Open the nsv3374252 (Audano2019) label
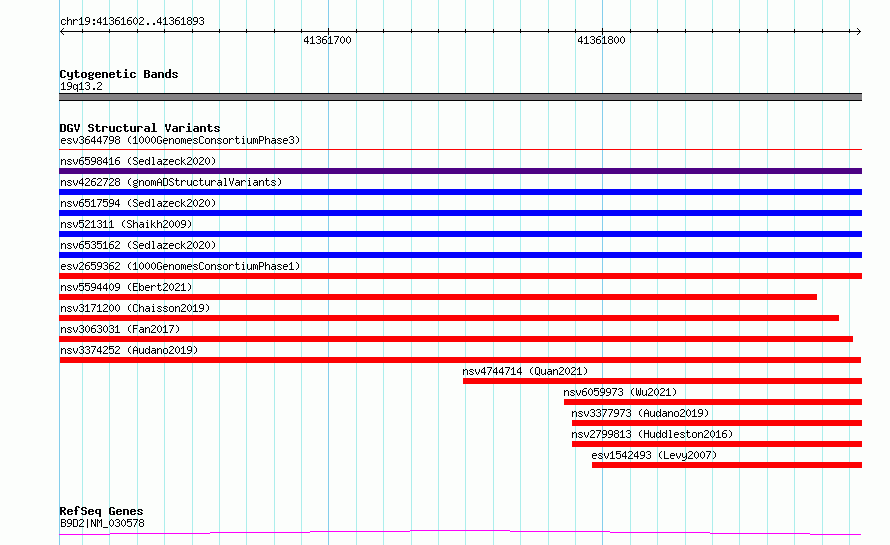This screenshot has width=890, height=545. pyautogui.click(x=129, y=350)
